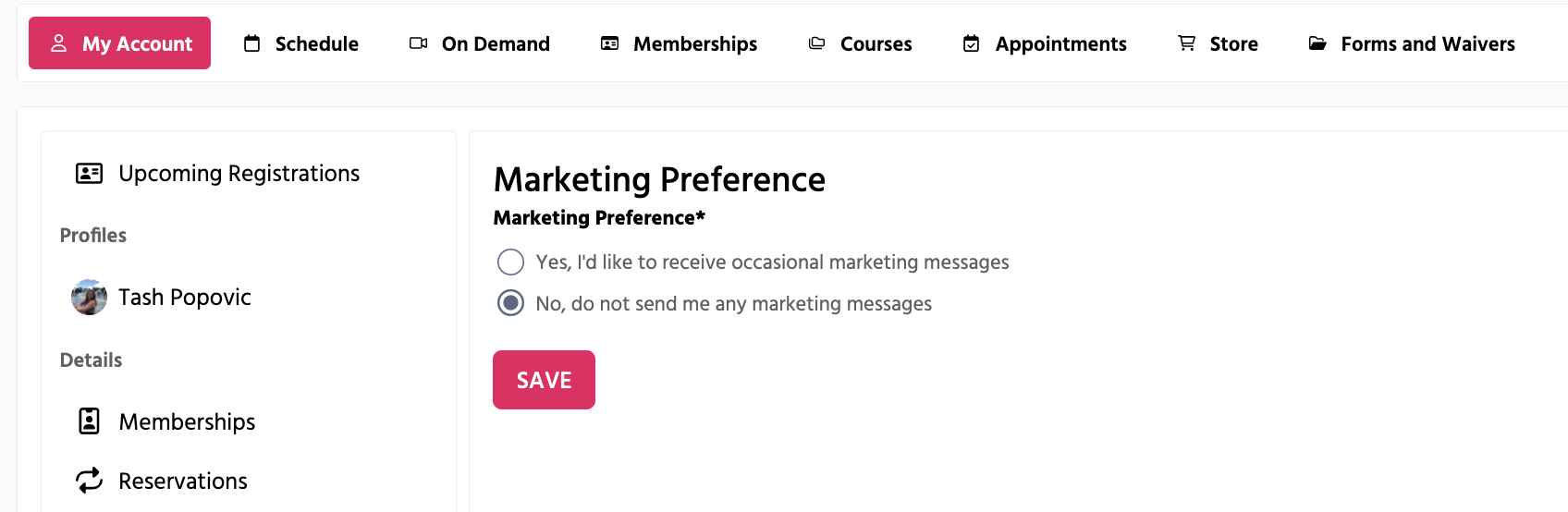Open the Schedule tab
1568x512 pixels.
316,43
